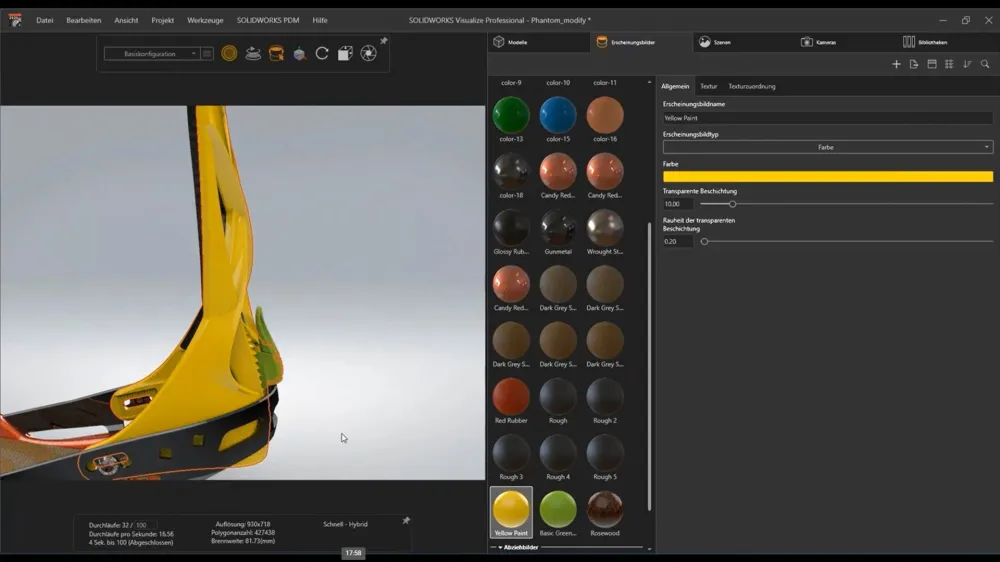The image size is (1000, 562).
Task: Open the Basiskonfiguration dropdown
Action: tap(152, 54)
